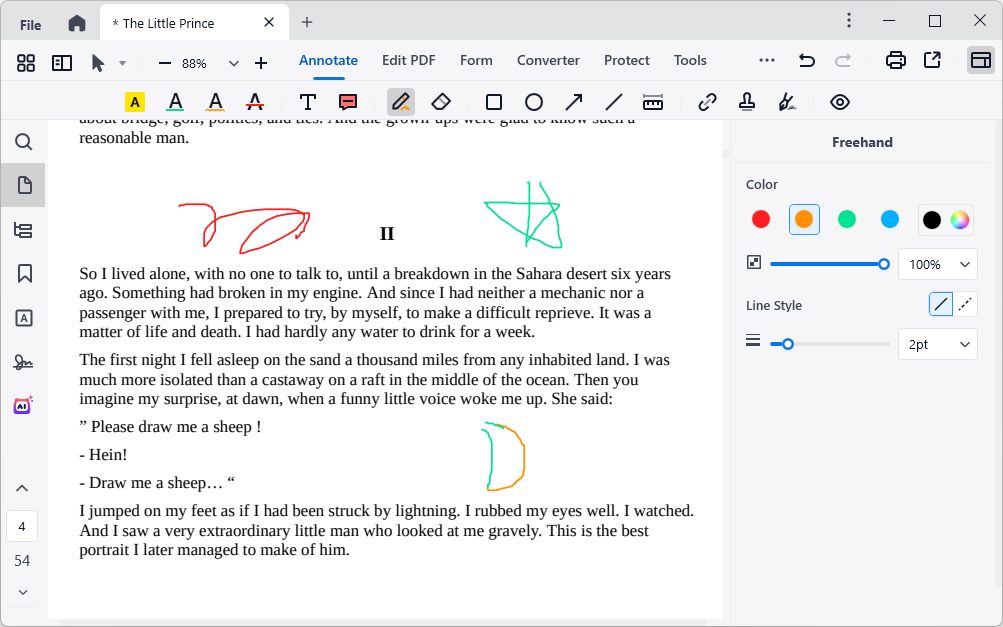Select the Arrow drawing tool
The image size is (1003, 627).
573,101
